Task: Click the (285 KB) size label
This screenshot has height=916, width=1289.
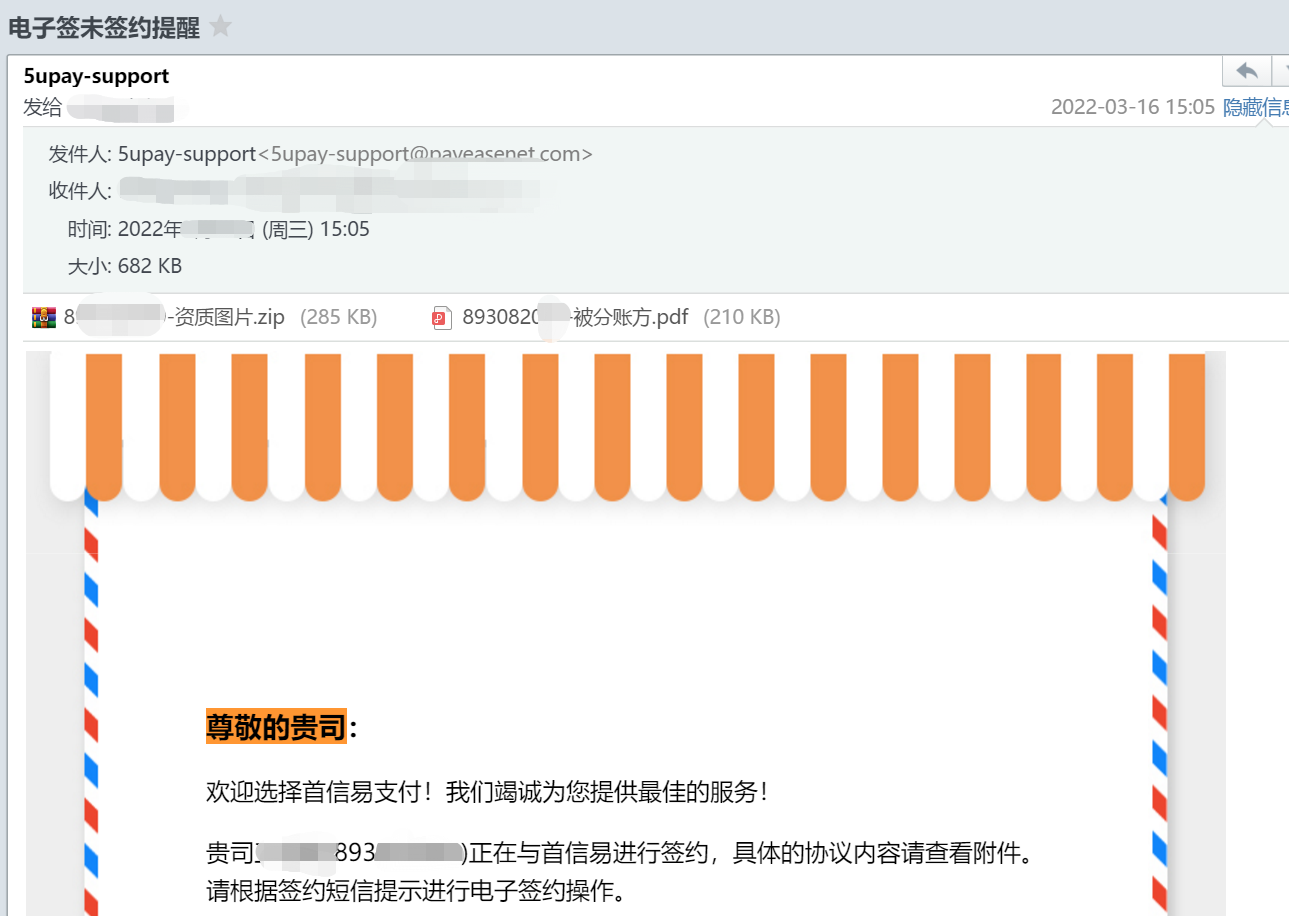Action: click(338, 318)
